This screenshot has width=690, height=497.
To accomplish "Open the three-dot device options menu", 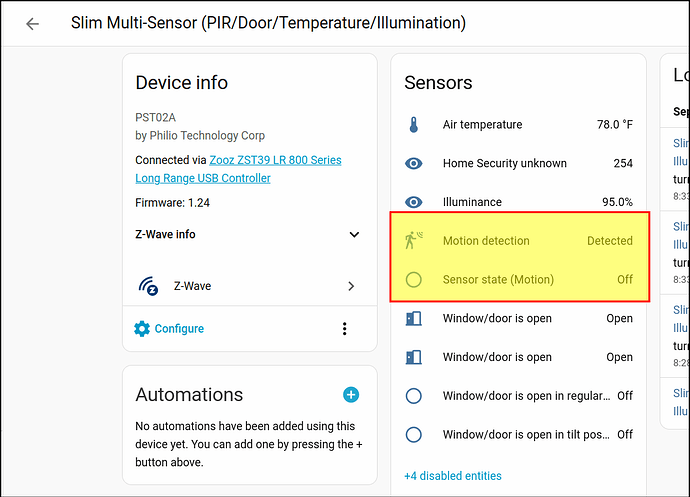I will click(344, 329).
